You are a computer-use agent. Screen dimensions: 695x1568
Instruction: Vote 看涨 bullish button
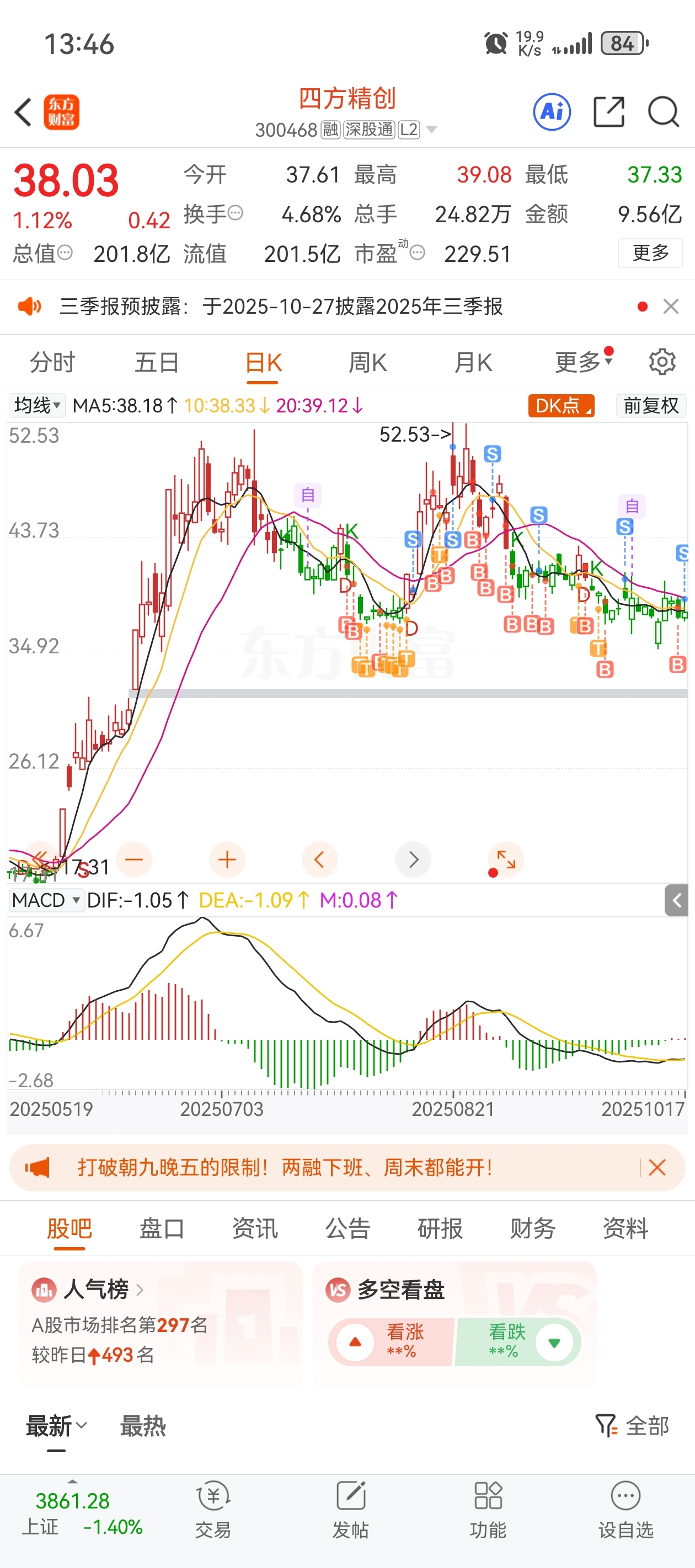(392, 1342)
